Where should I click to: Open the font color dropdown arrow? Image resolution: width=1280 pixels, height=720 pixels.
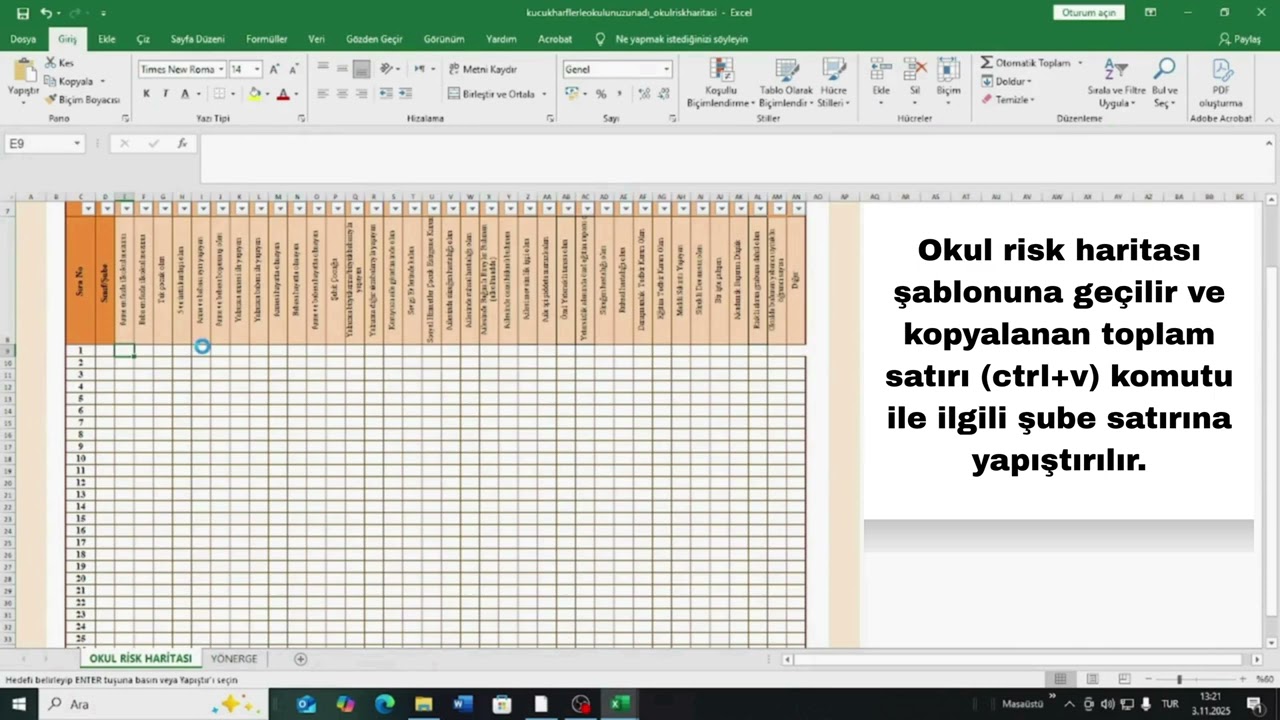click(x=298, y=94)
